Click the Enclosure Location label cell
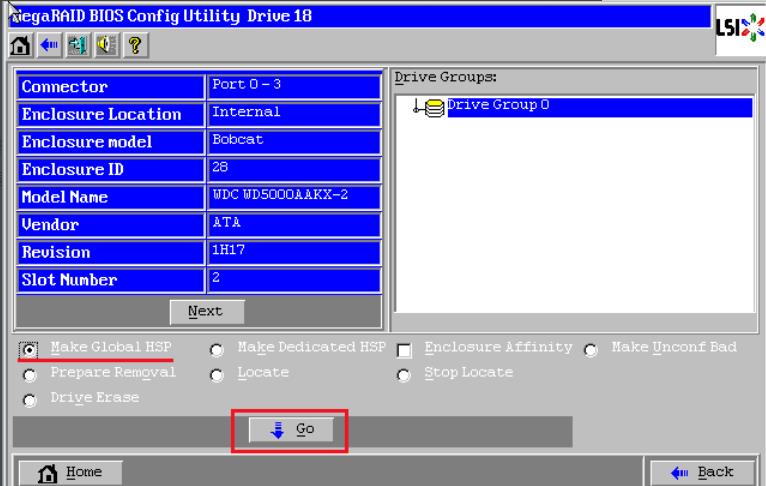 point(110,115)
